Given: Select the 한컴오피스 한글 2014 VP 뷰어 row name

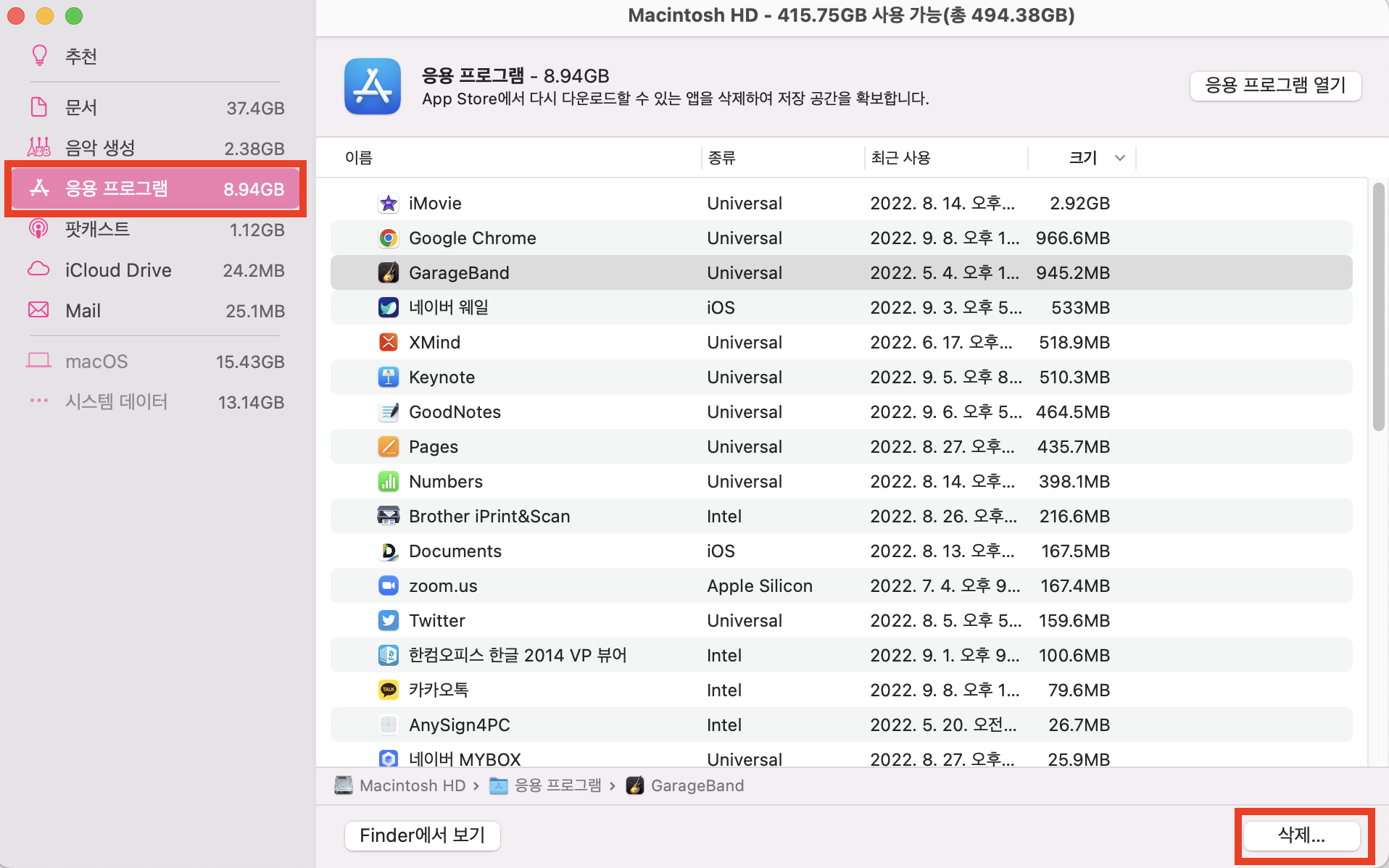Looking at the screenshot, I should pos(518,656).
